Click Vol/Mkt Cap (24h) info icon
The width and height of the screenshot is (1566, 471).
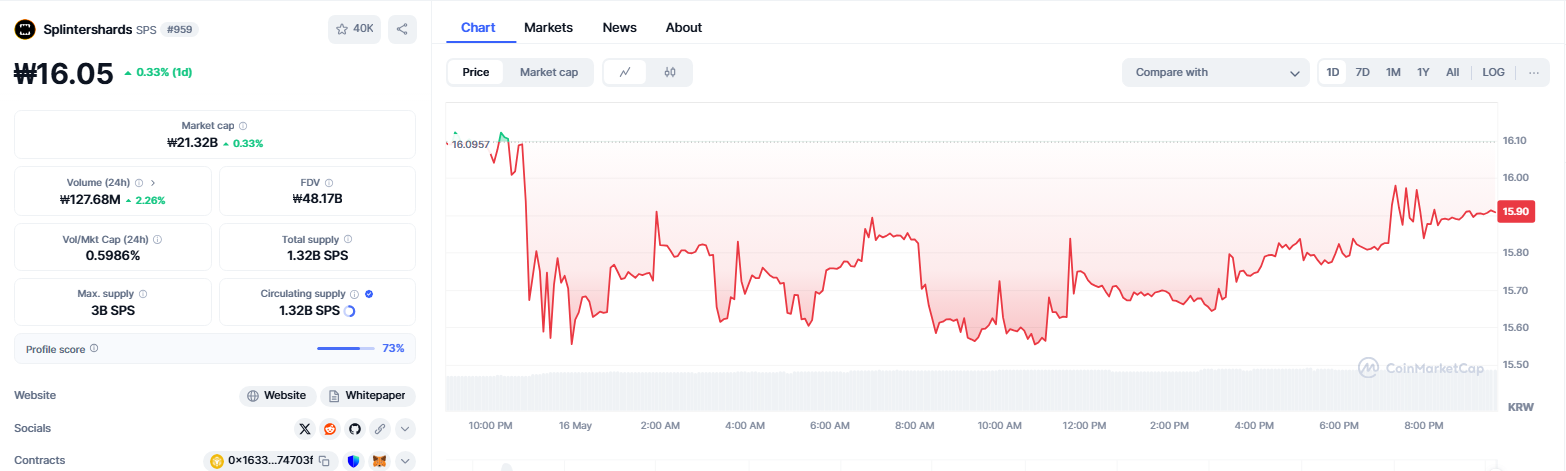point(158,240)
